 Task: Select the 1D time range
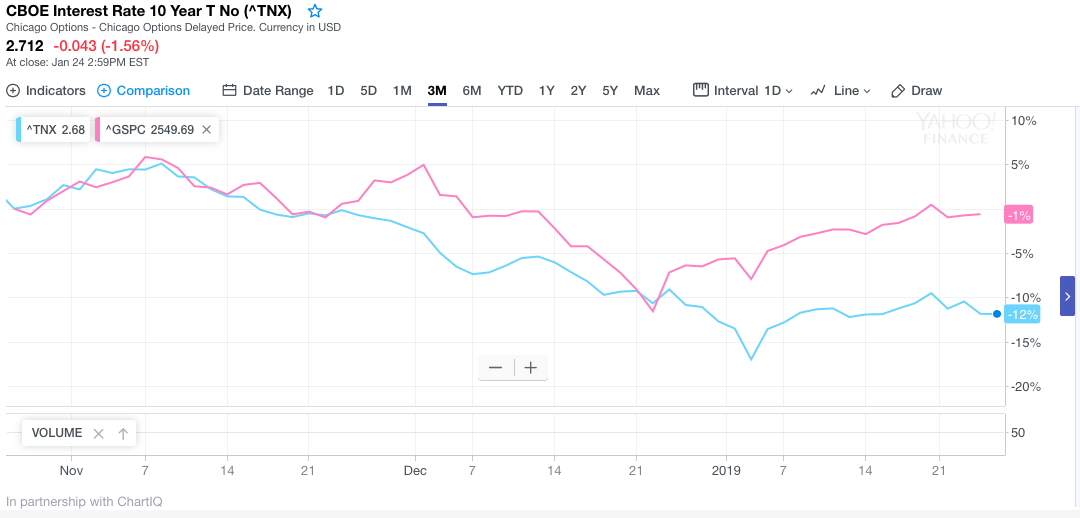click(x=336, y=90)
